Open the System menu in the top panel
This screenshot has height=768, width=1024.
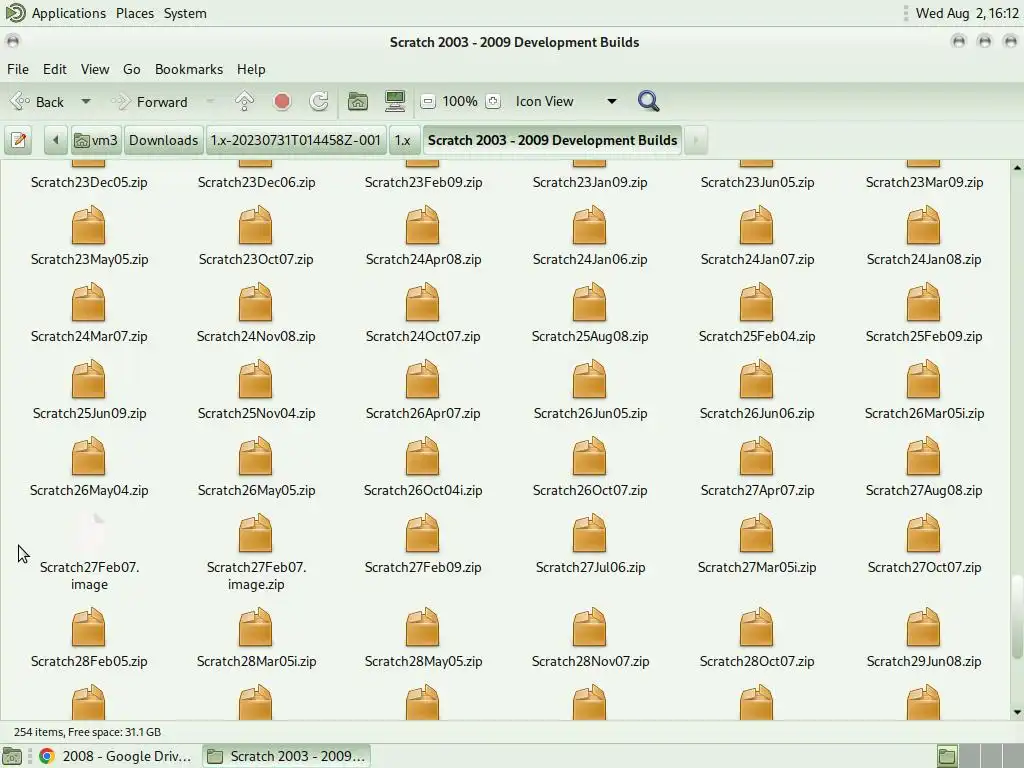185,13
